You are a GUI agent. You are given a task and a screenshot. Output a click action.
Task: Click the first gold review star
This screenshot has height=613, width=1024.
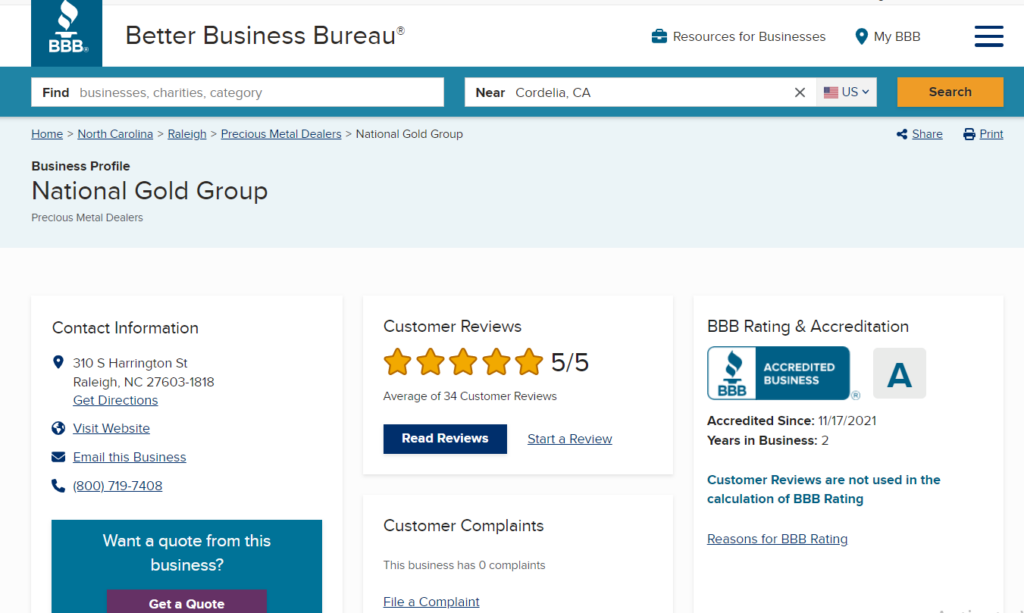coord(397,362)
